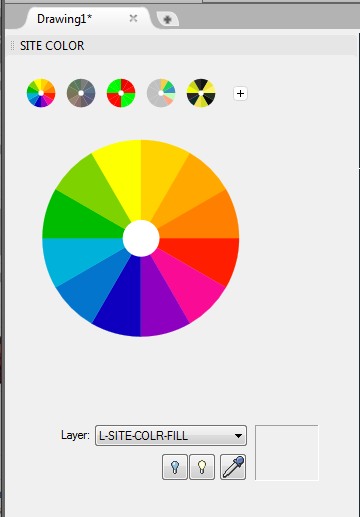
Task: Switch to the Drawing1 tab
Action: point(65,19)
